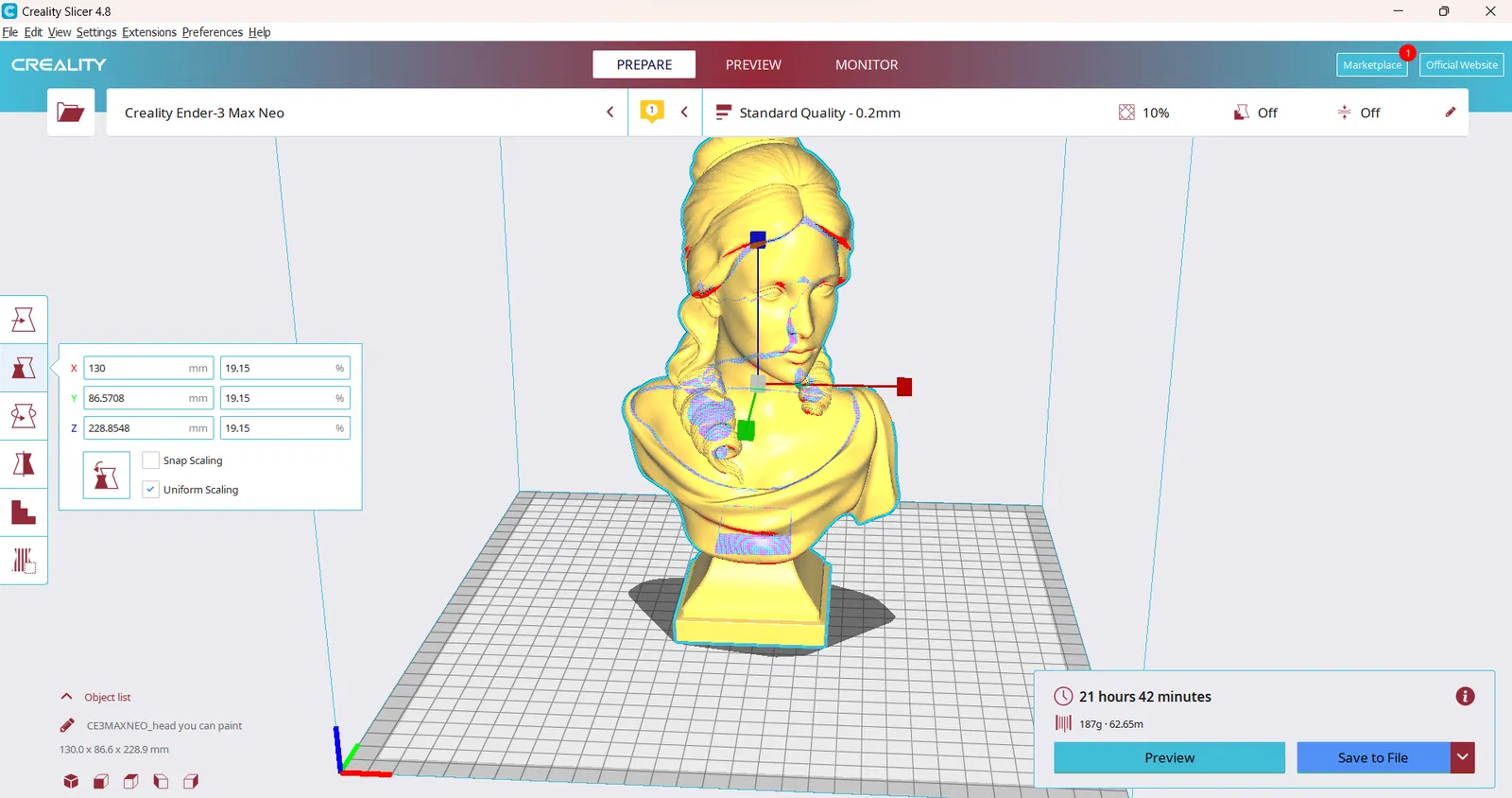Open the file folder icon to load a model
The image size is (1512, 798).
click(71, 113)
